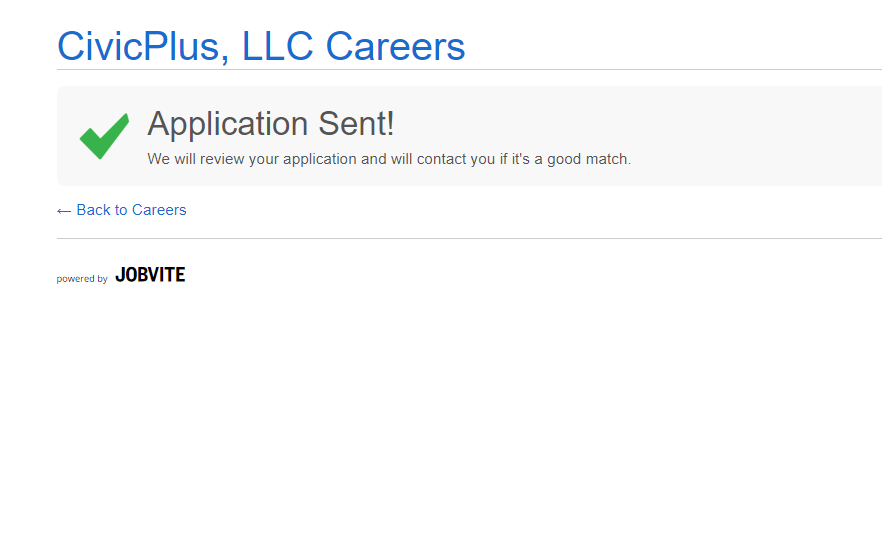Click the JOBVITE logo in the footer
The image size is (882, 533).
tap(150, 275)
